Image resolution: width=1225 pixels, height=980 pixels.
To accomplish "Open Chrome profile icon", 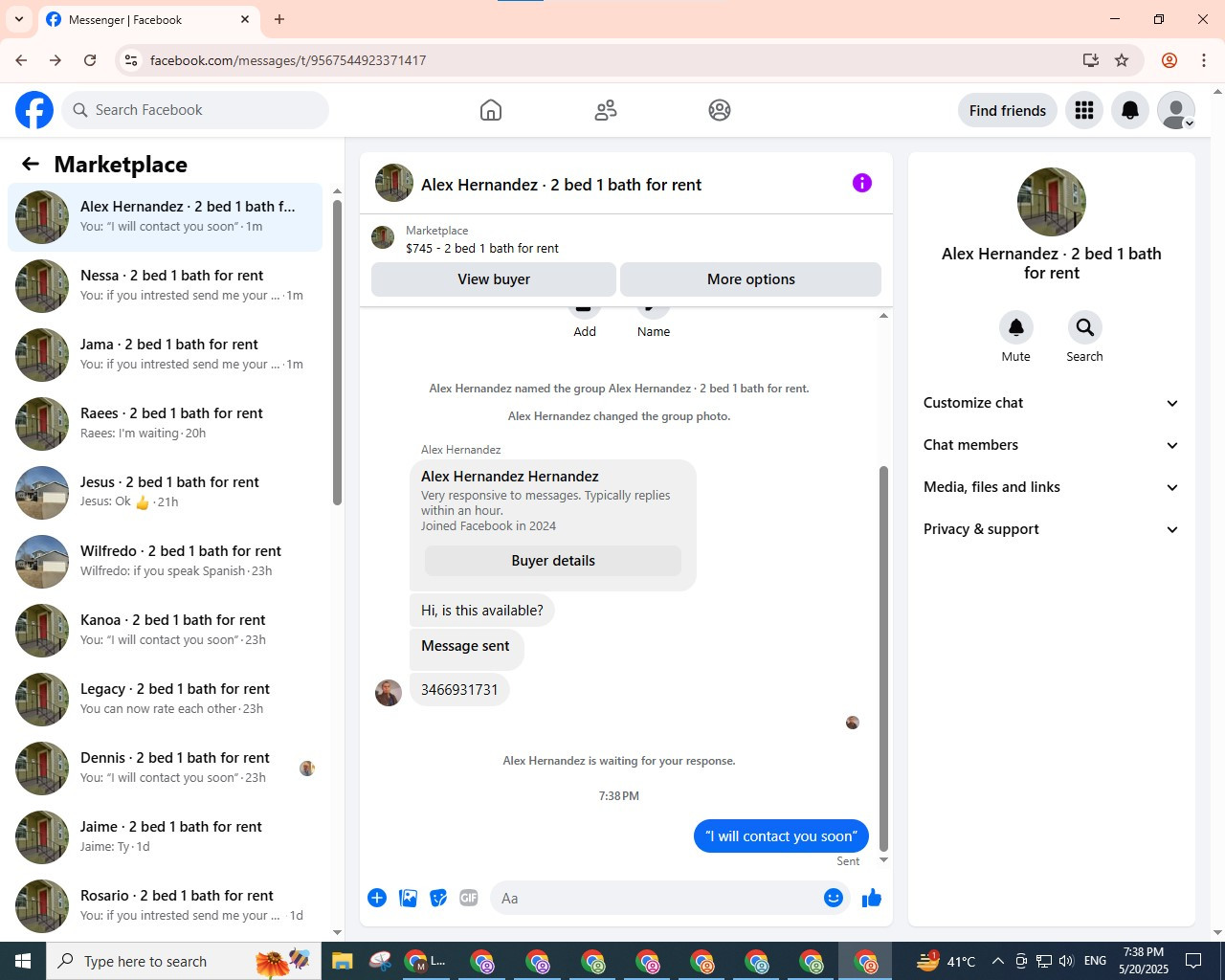I will [1169, 60].
